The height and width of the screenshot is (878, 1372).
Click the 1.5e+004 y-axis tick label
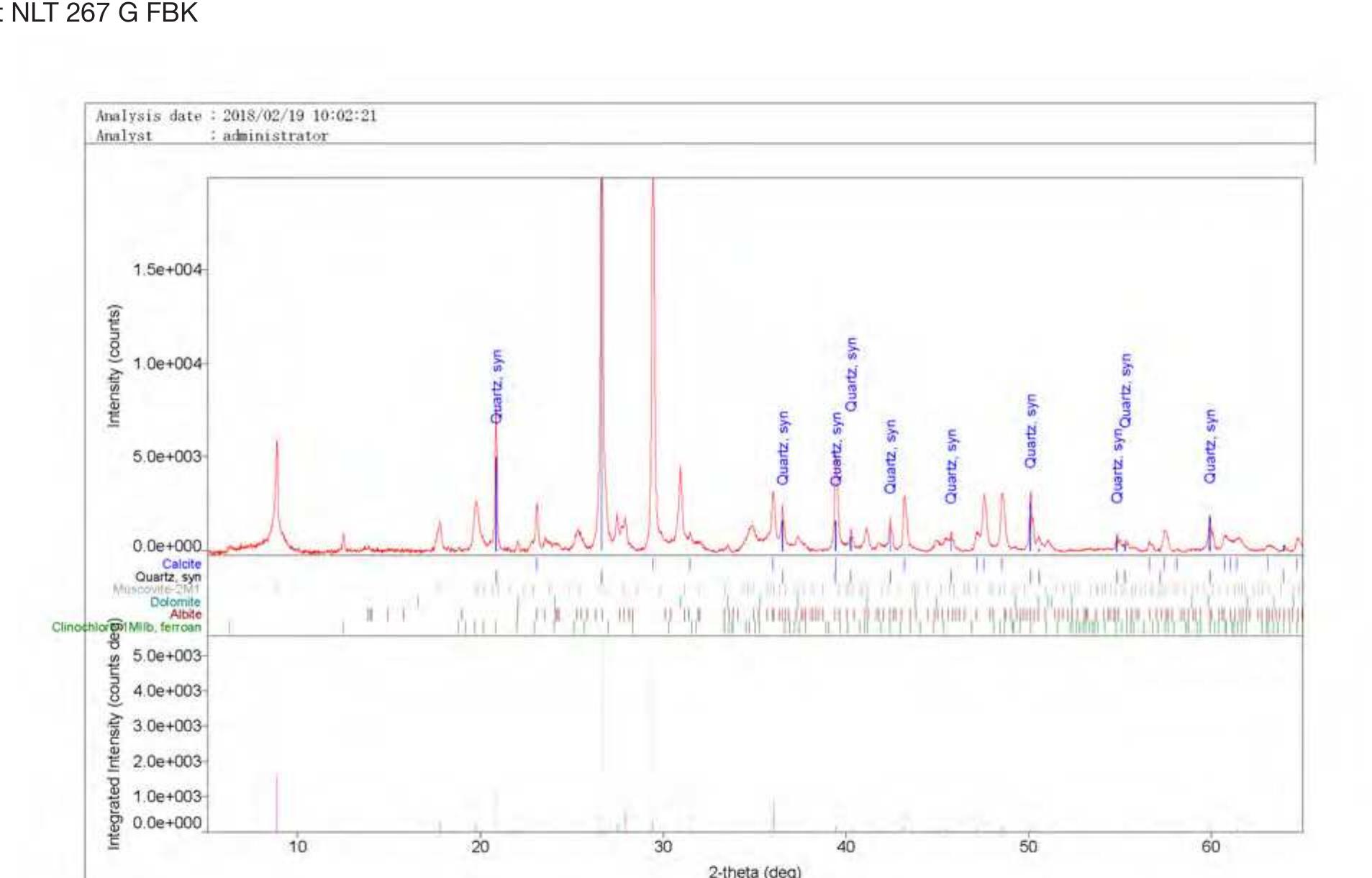[x=167, y=270]
